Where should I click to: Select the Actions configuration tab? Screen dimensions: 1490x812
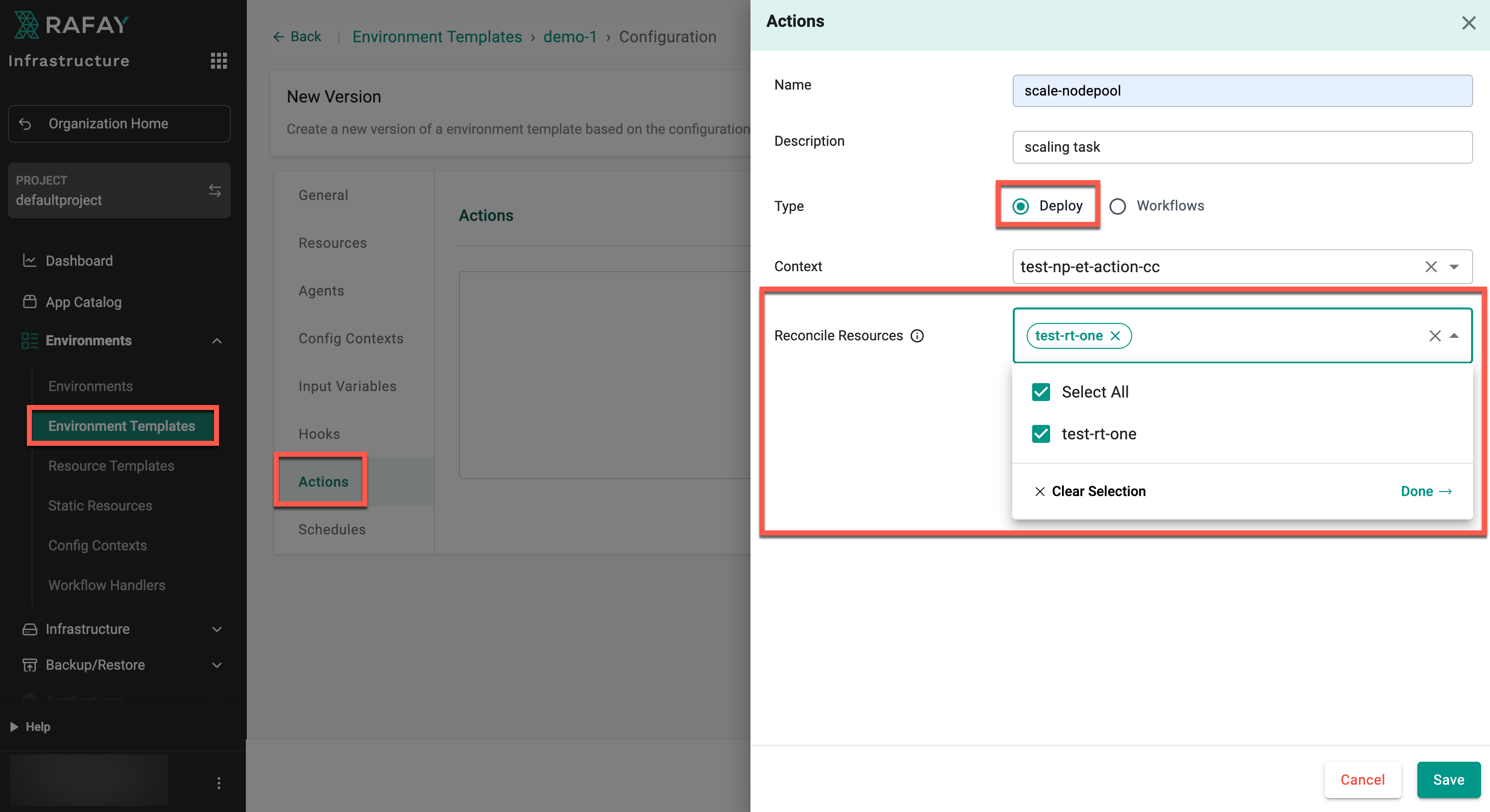click(x=323, y=482)
